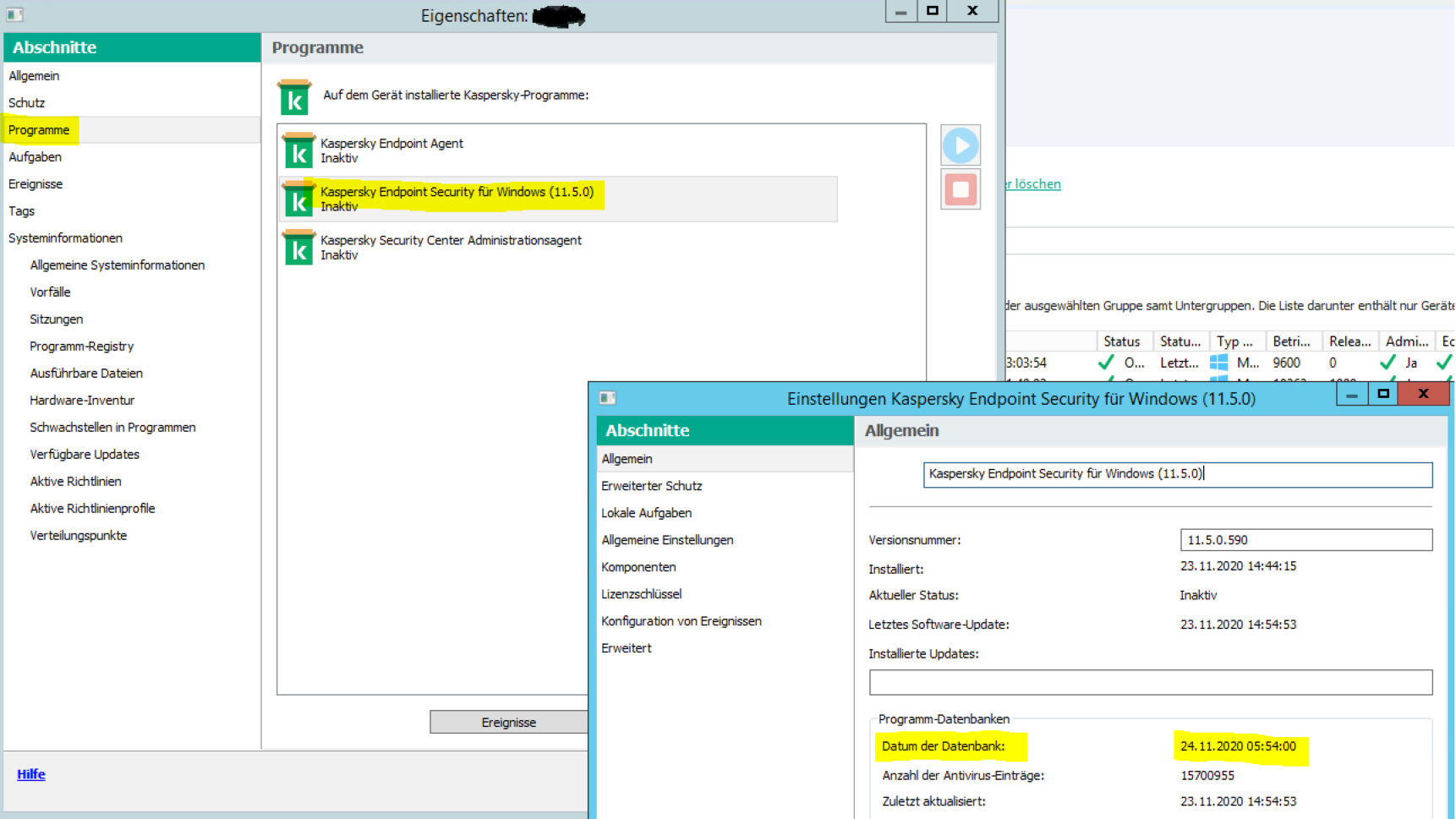Click the Admi... column checkmark next to Ja
Screen dimensions: 1456x819
[1388, 363]
